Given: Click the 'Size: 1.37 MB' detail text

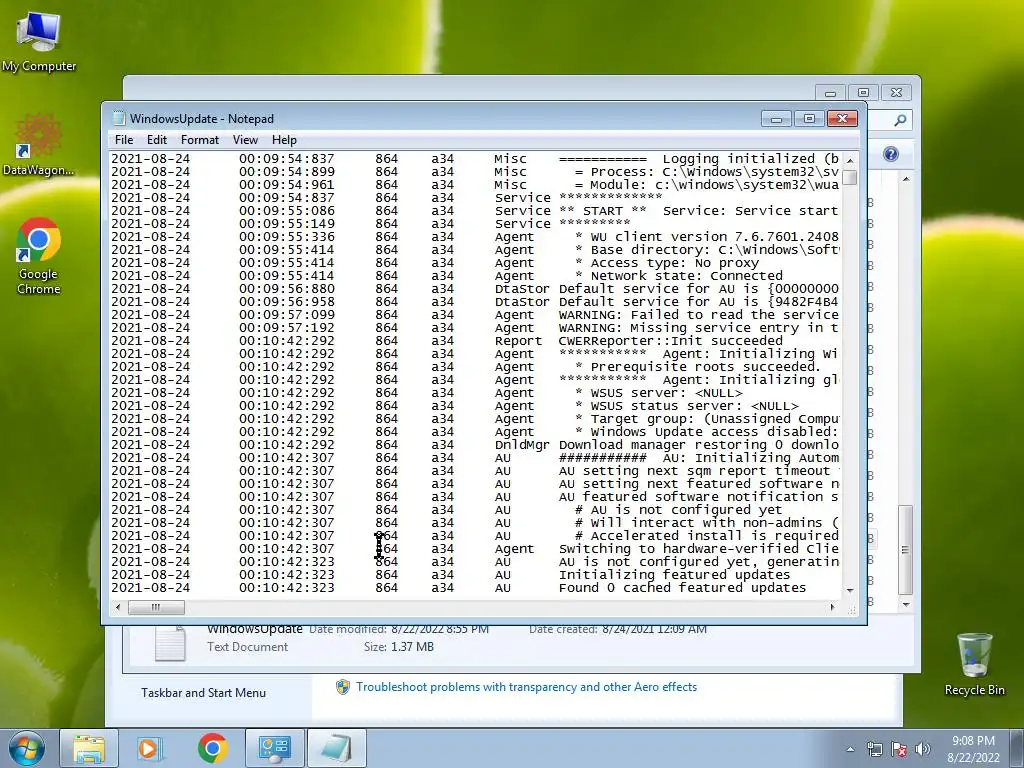Looking at the screenshot, I should tap(398, 647).
